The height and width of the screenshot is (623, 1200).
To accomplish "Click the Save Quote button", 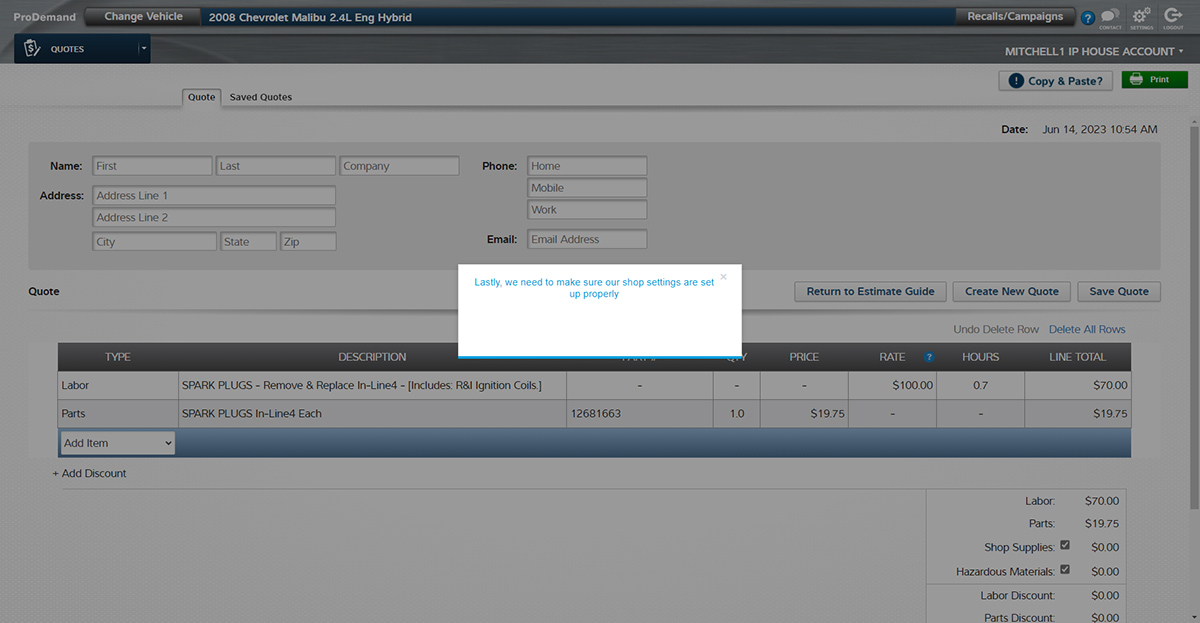I will pos(1118,292).
